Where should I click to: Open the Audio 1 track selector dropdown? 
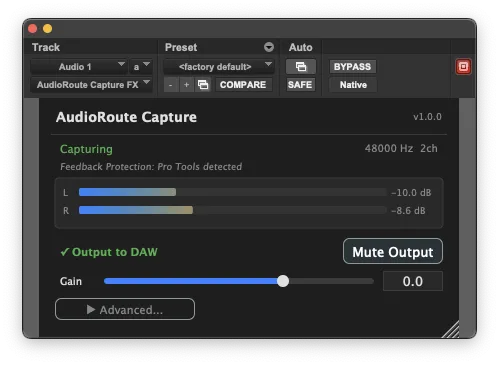78,67
